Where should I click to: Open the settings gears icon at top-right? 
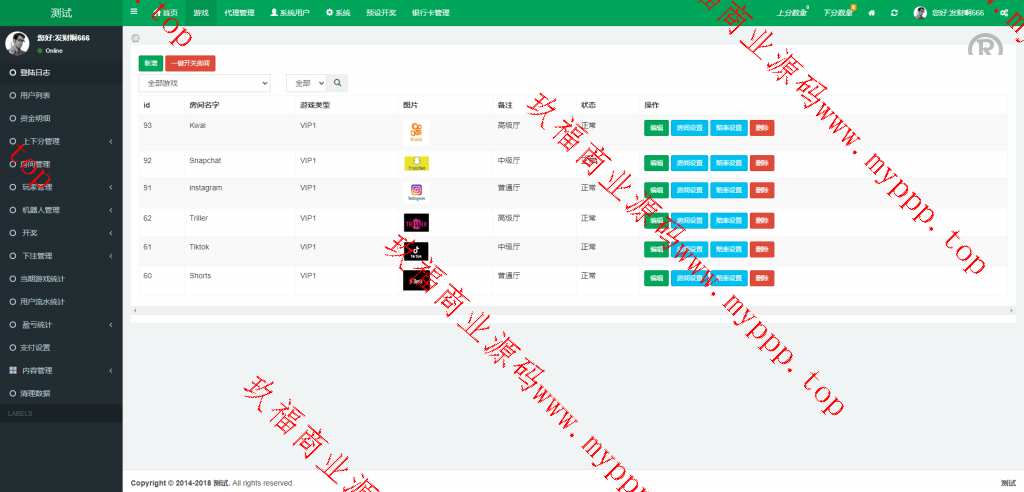pyautogui.click(x=1004, y=13)
